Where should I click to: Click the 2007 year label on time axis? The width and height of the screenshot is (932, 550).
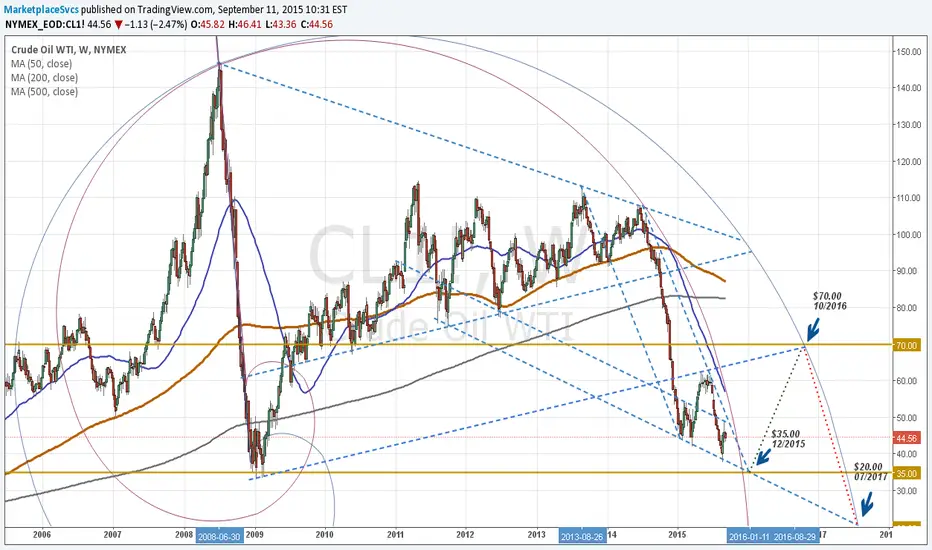(x=112, y=535)
